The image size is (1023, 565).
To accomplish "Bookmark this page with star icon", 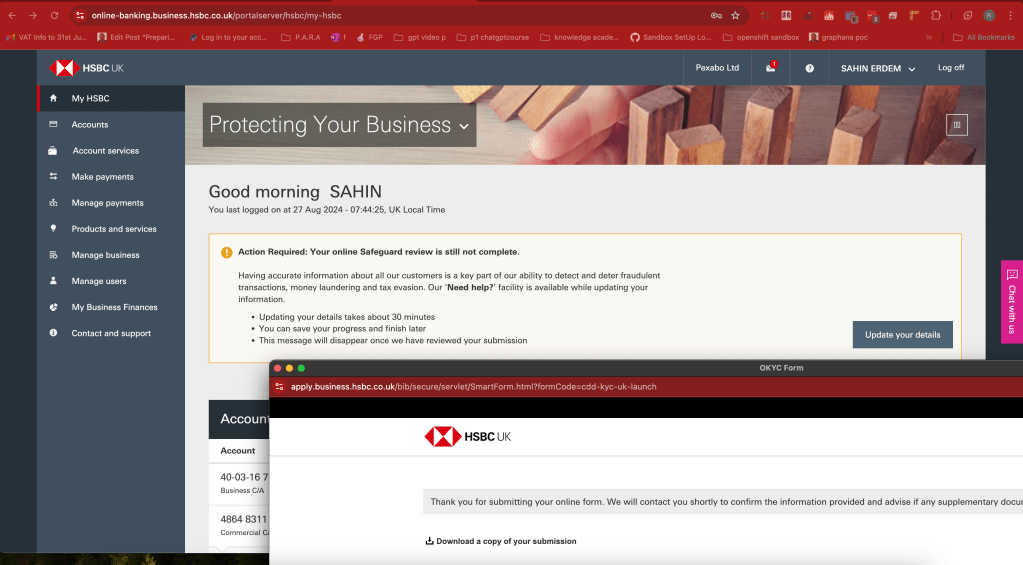I will click(x=735, y=16).
